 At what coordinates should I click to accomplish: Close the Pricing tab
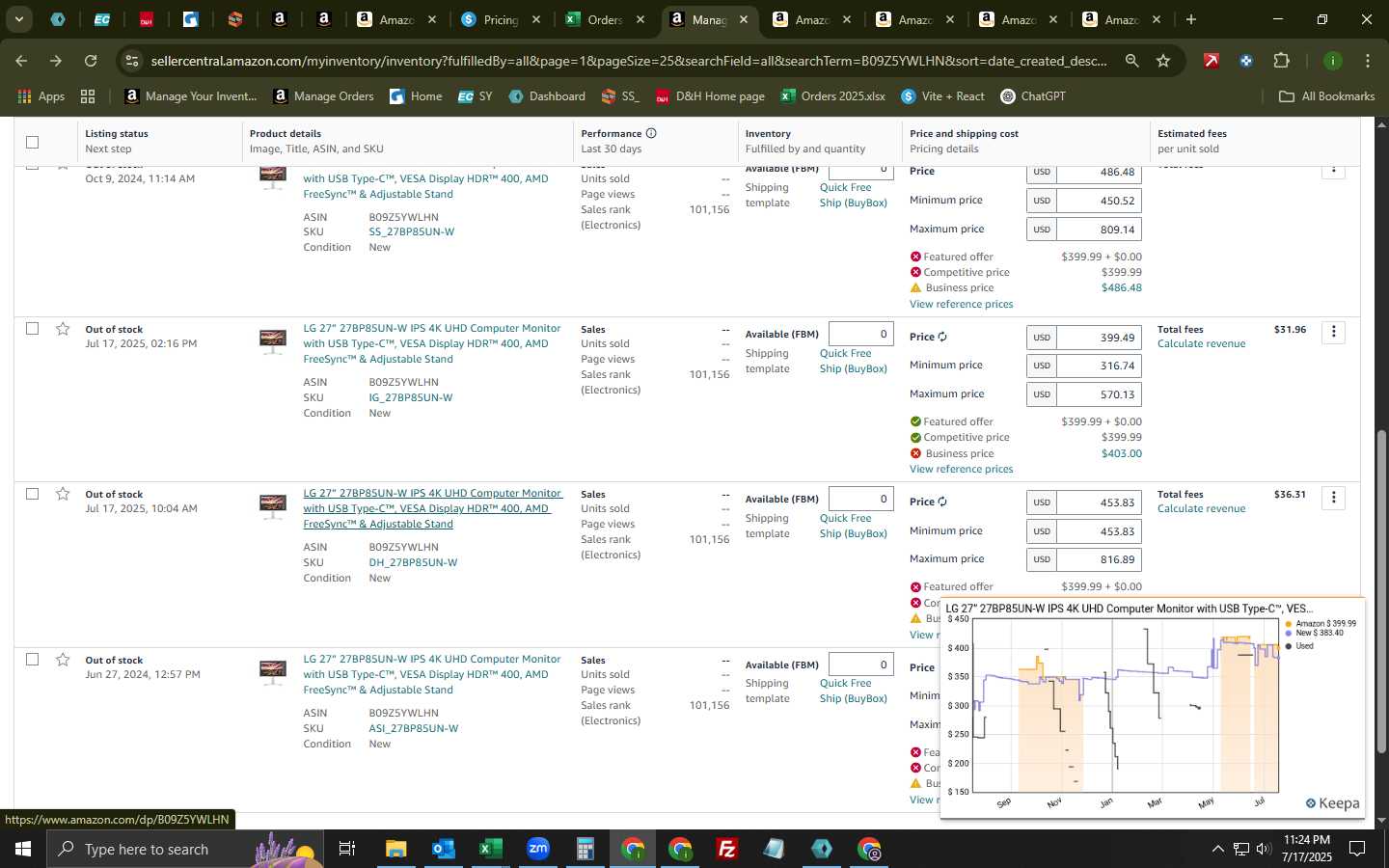(536, 19)
